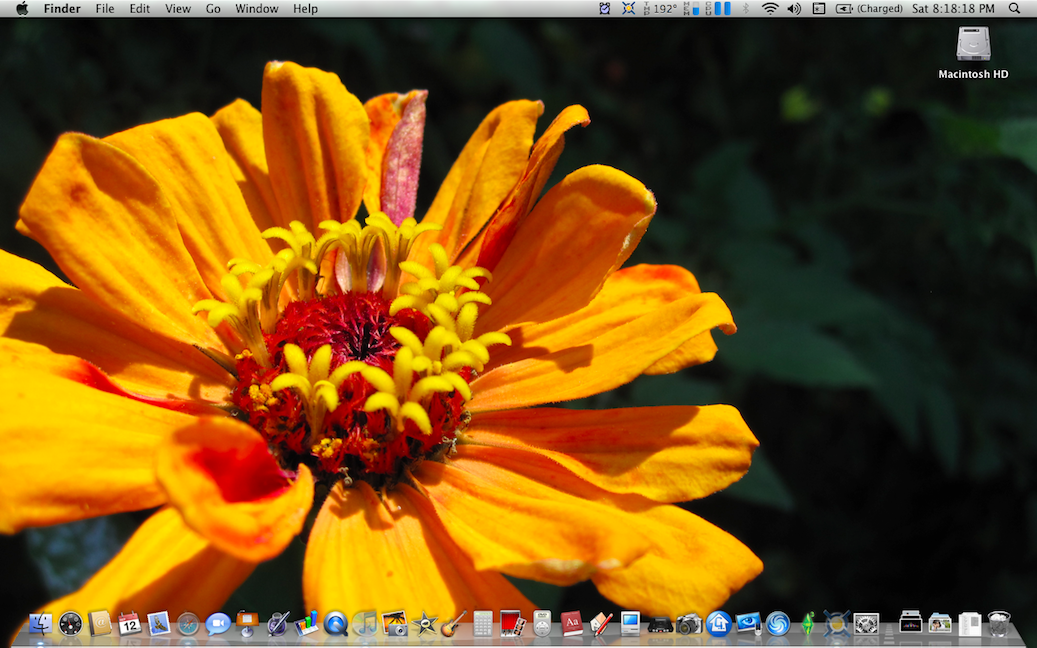Image resolution: width=1037 pixels, height=648 pixels.
Task: Open Numbers bar chart icon
Action: (306, 624)
